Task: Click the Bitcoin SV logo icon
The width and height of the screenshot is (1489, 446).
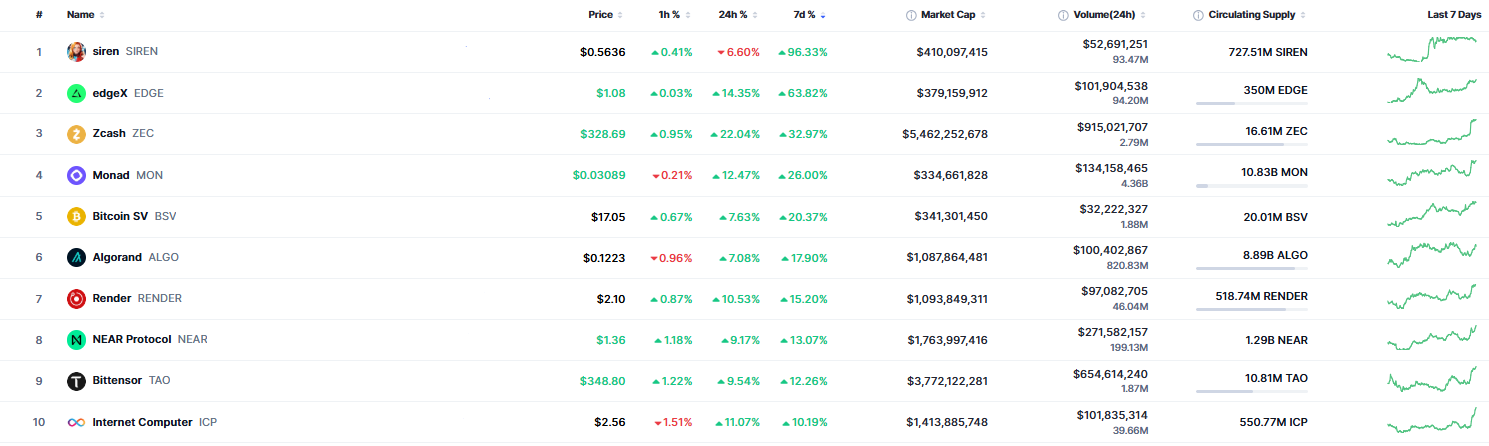Action: pos(76,216)
